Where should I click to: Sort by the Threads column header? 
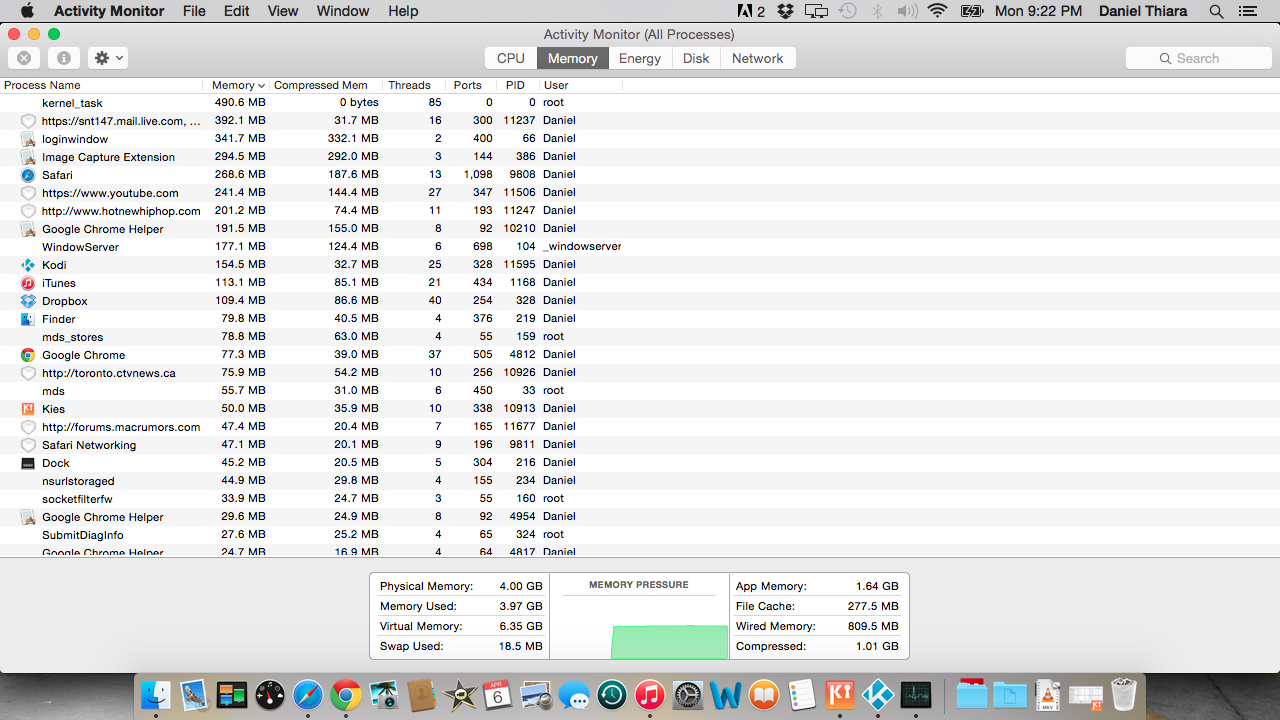pos(413,85)
